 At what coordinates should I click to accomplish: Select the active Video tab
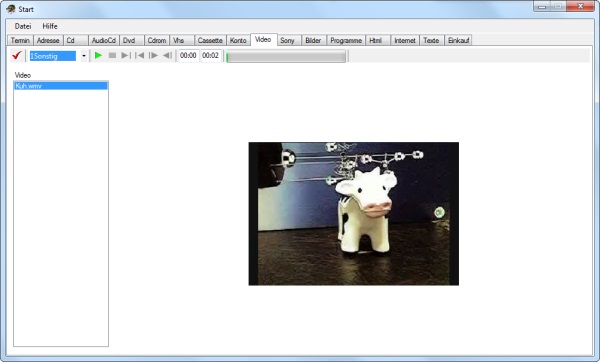(263, 39)
